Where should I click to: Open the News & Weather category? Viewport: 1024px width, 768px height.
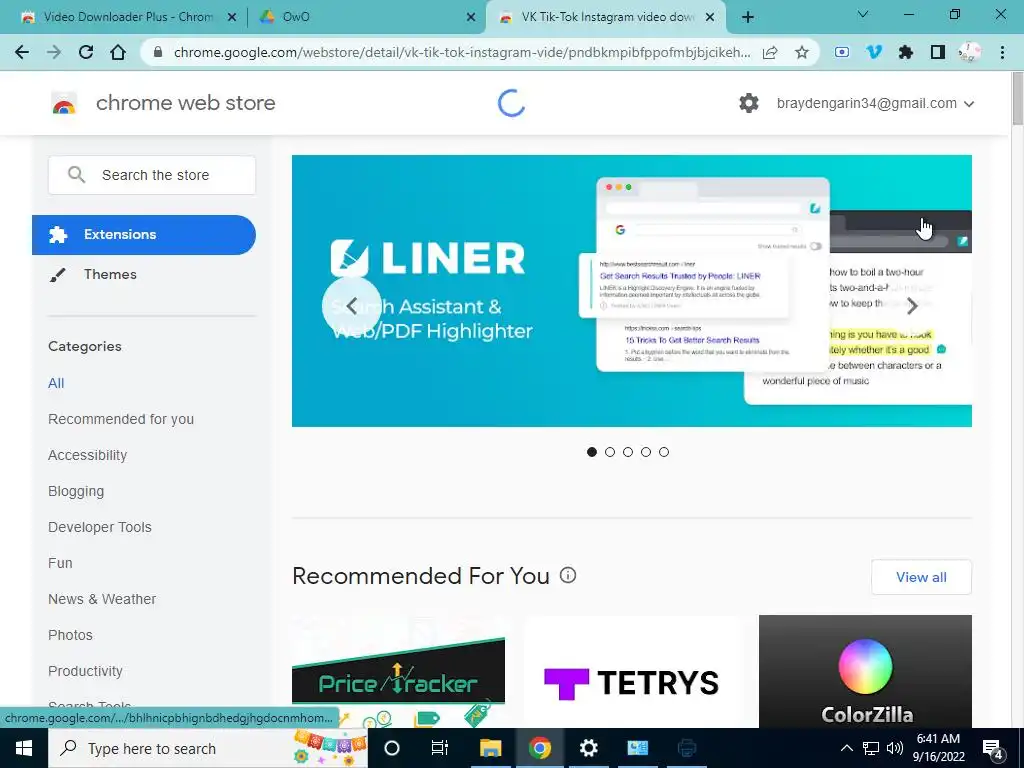click(x=102, y=599)
